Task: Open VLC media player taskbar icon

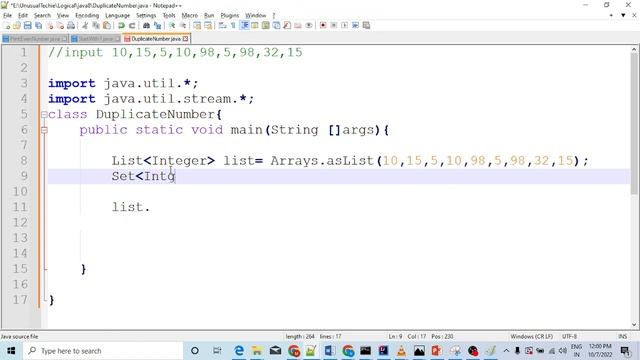Action: pyautogui.click(x=401, y=351)
